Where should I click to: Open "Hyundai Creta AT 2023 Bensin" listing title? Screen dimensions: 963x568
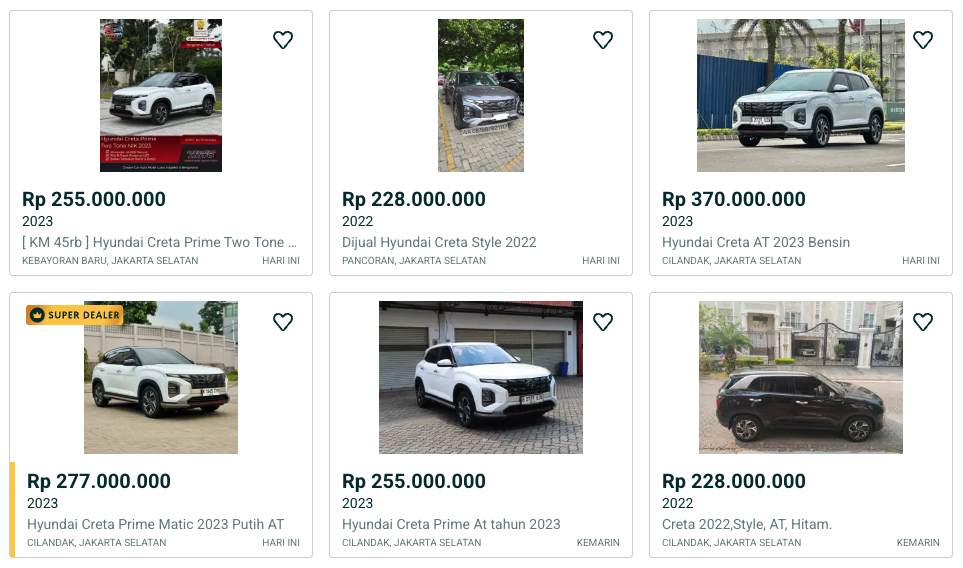[756, 242]
